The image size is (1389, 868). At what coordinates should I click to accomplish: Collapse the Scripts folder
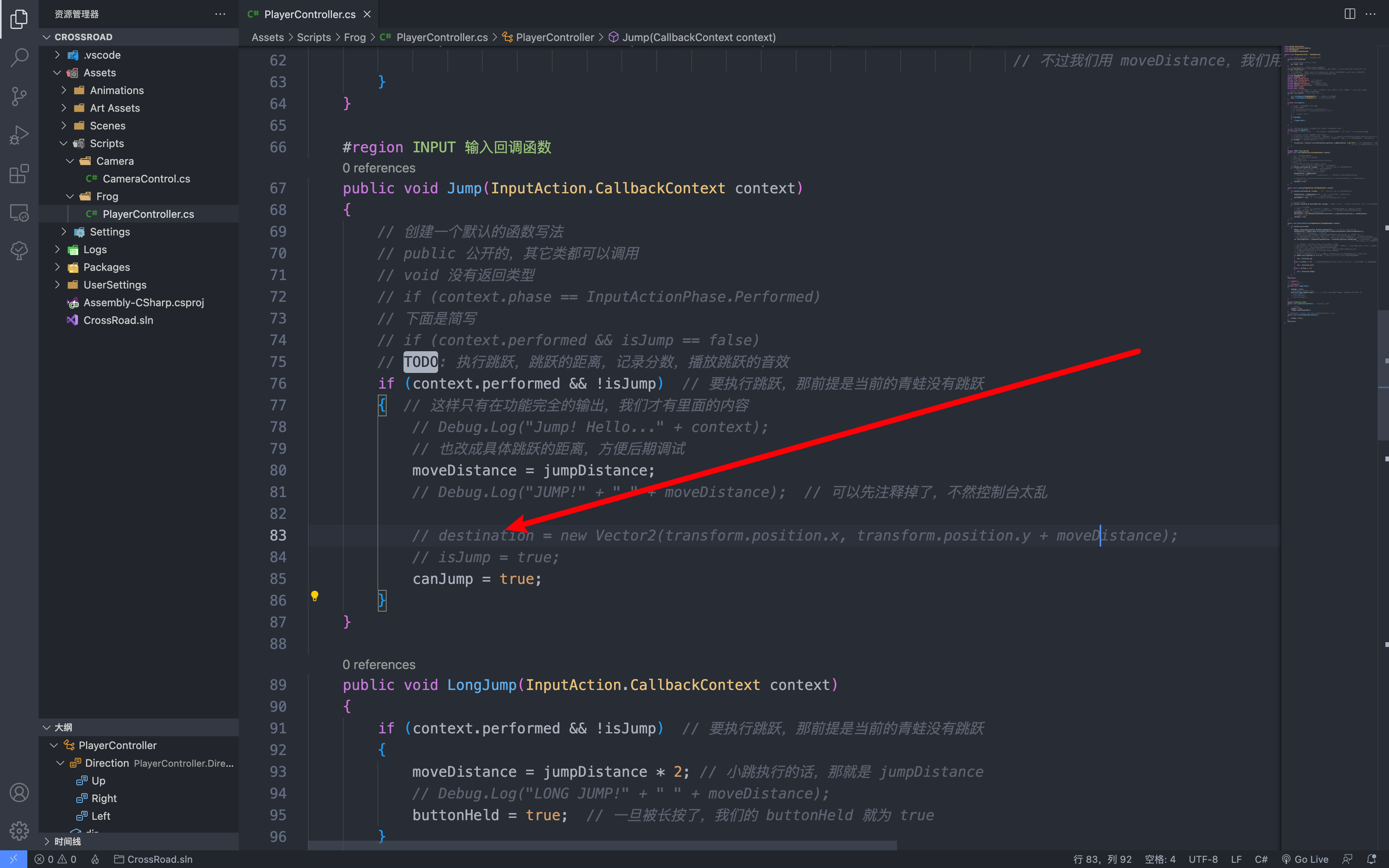click(138, 143)
